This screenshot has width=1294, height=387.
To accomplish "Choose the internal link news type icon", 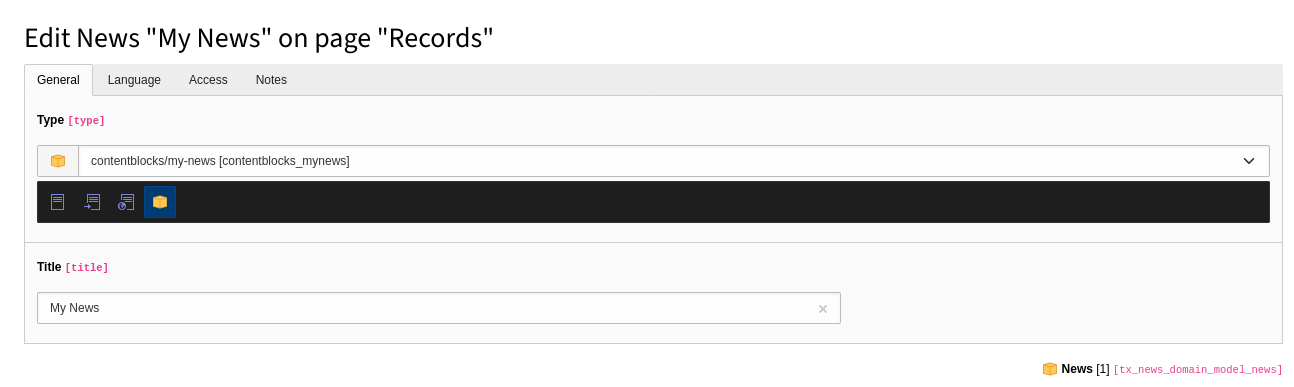I will (x=92, y=202).
